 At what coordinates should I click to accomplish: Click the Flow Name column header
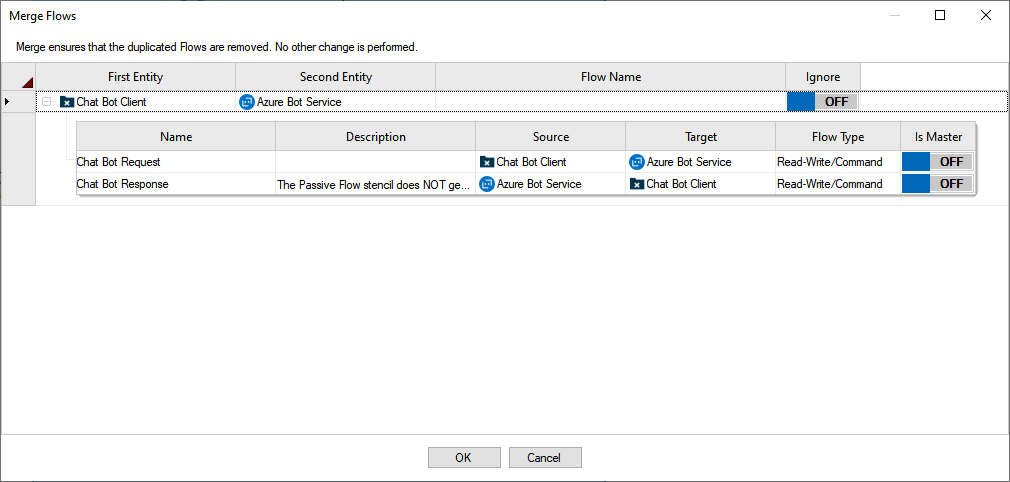click(611, 77)
